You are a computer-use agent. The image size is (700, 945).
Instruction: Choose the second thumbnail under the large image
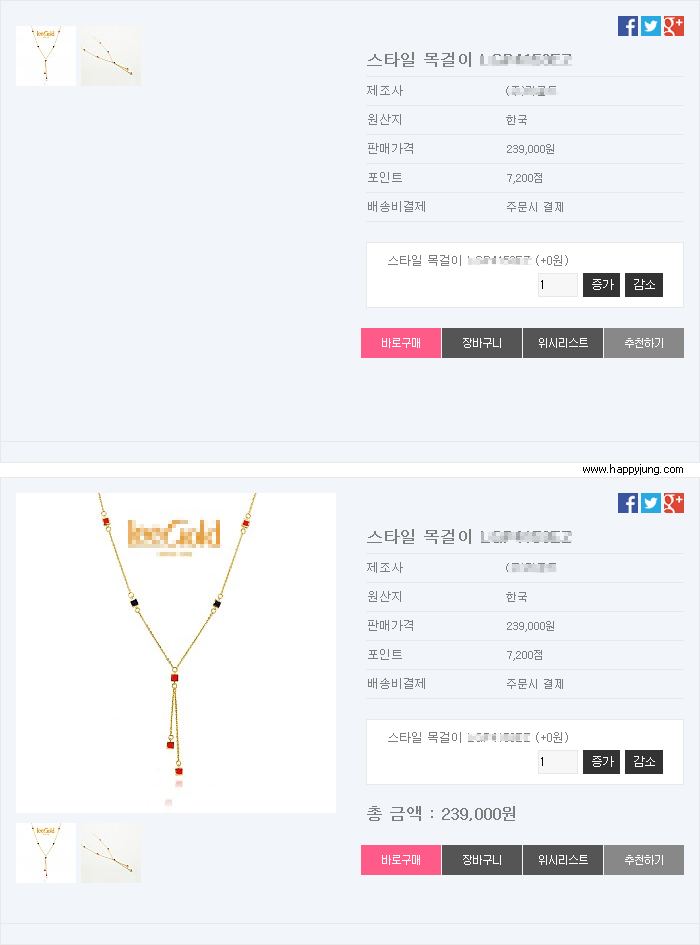pyautogui.click(x=111, y=853)
